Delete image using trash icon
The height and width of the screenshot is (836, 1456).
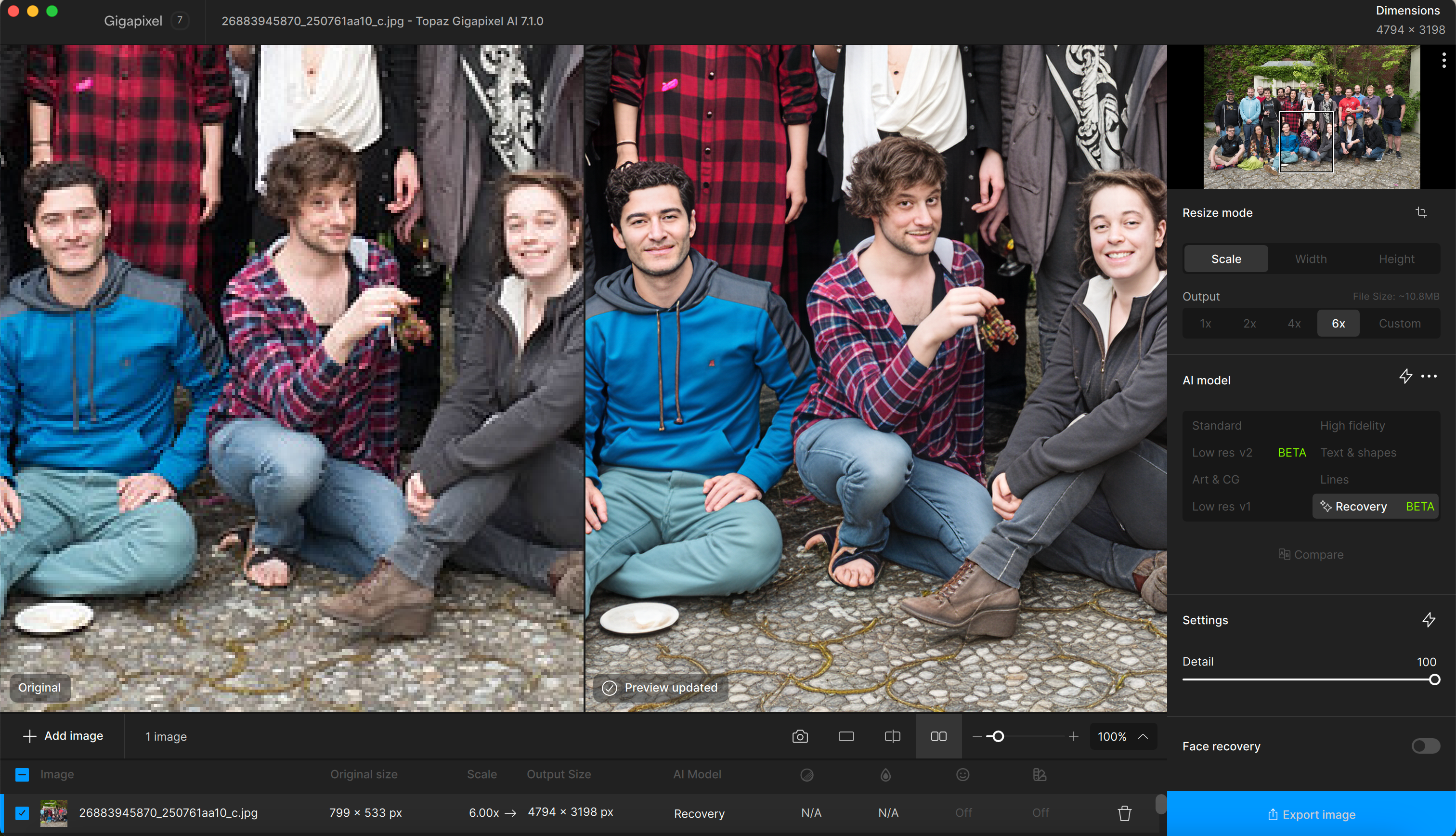tap(1124, 813)
